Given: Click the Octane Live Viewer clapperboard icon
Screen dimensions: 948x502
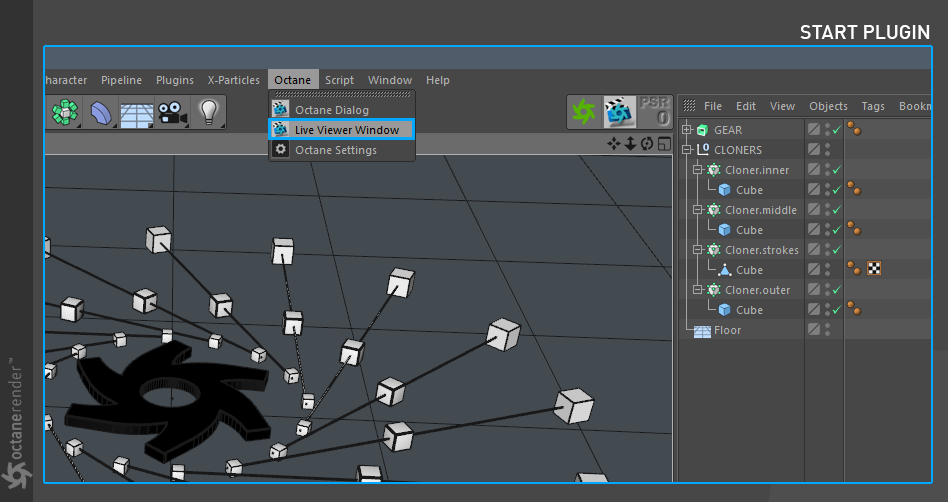Looking at the screenshot, I should (x=619, y=112).
